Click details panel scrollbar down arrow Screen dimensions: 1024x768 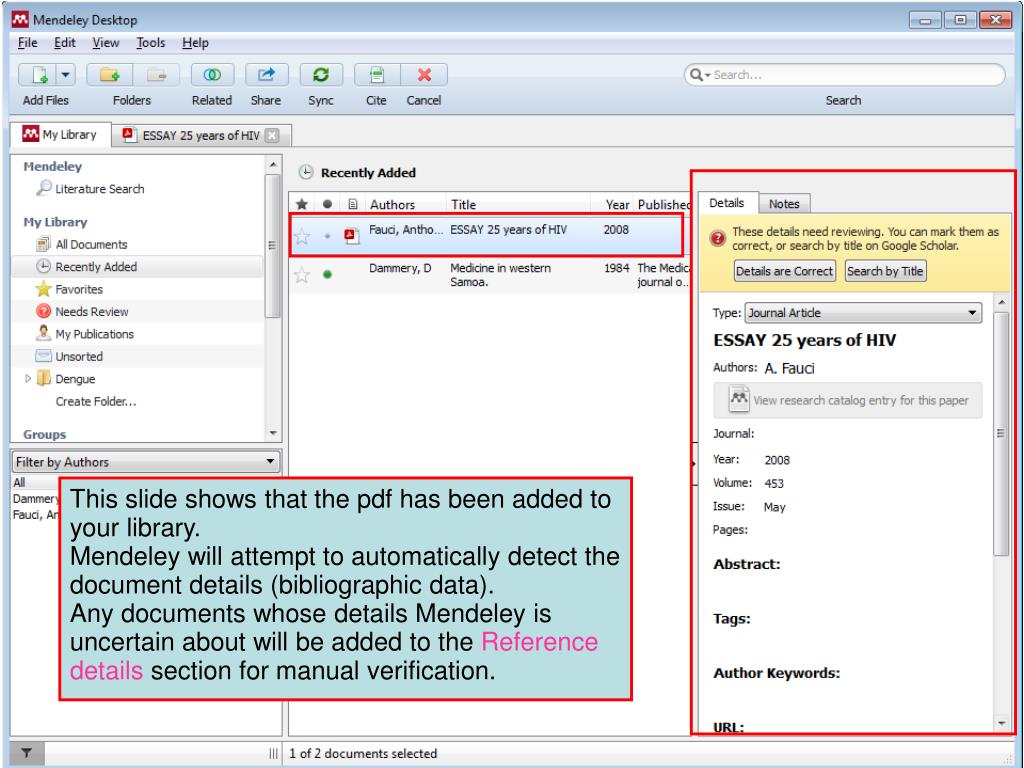1002,724
